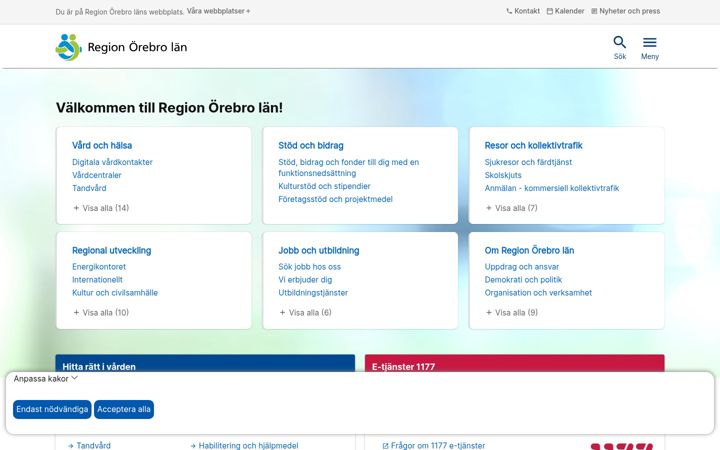Open Internationellt link
This screenshot has height=450, width=720.
pos(97,280)
